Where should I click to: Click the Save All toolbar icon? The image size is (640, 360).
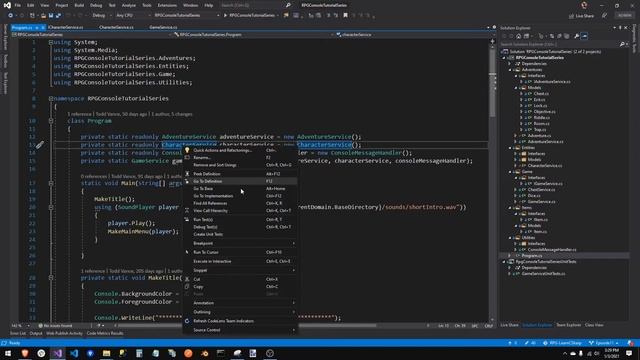coord(58,16)
